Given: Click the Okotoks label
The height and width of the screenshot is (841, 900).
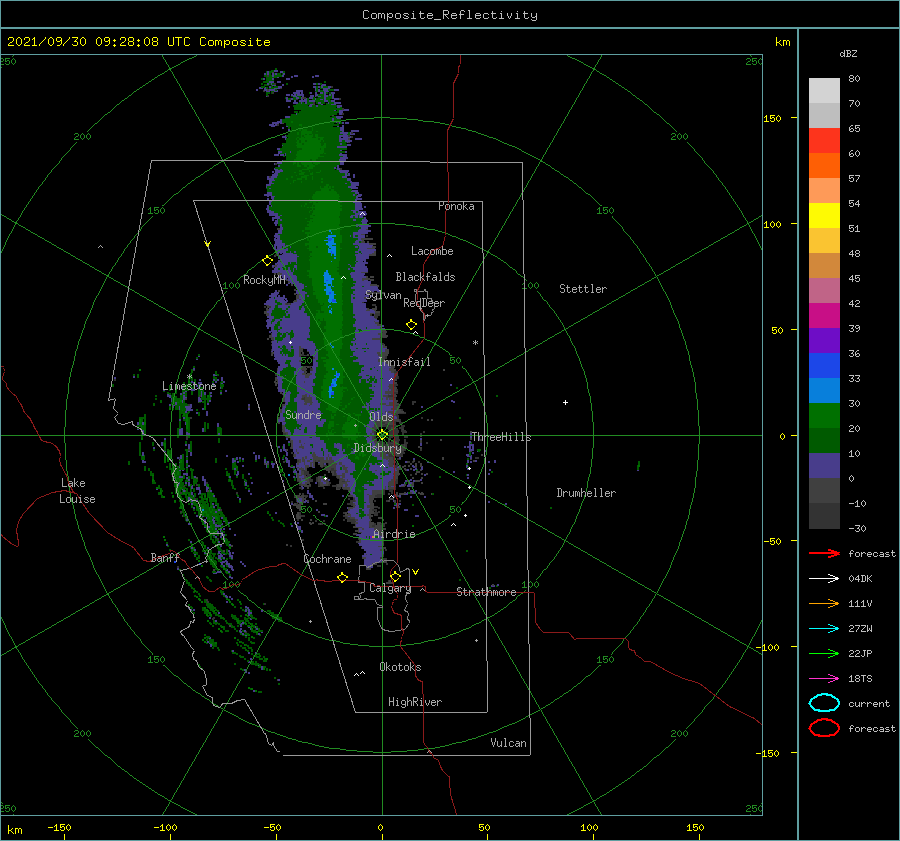Looking at the screenshot, I should [x=400, y=667].
